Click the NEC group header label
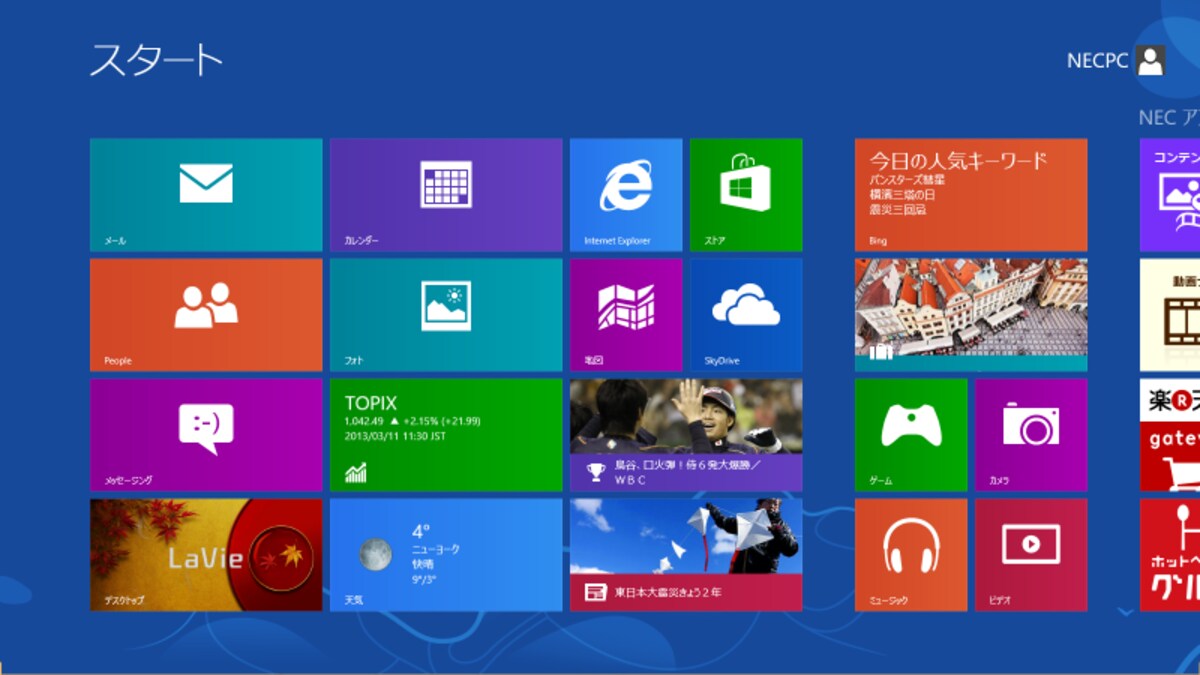The width and height of the screenshot is (1200, 675). (x=1169, y=118)
